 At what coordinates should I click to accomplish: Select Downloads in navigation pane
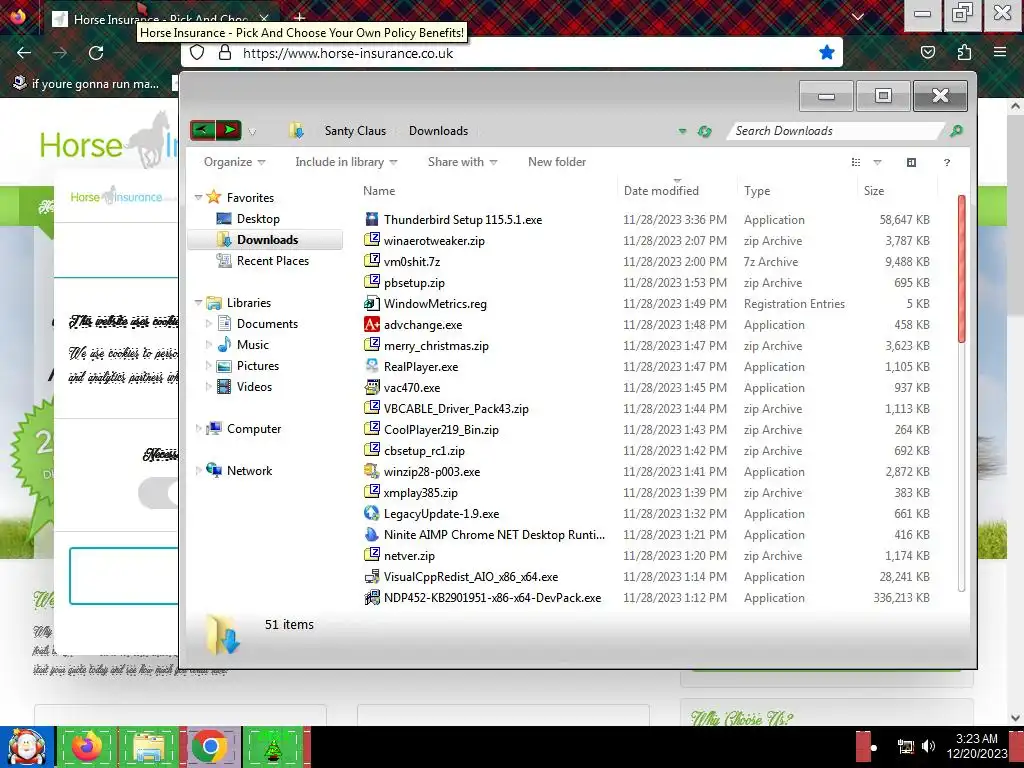click(265, 240)
